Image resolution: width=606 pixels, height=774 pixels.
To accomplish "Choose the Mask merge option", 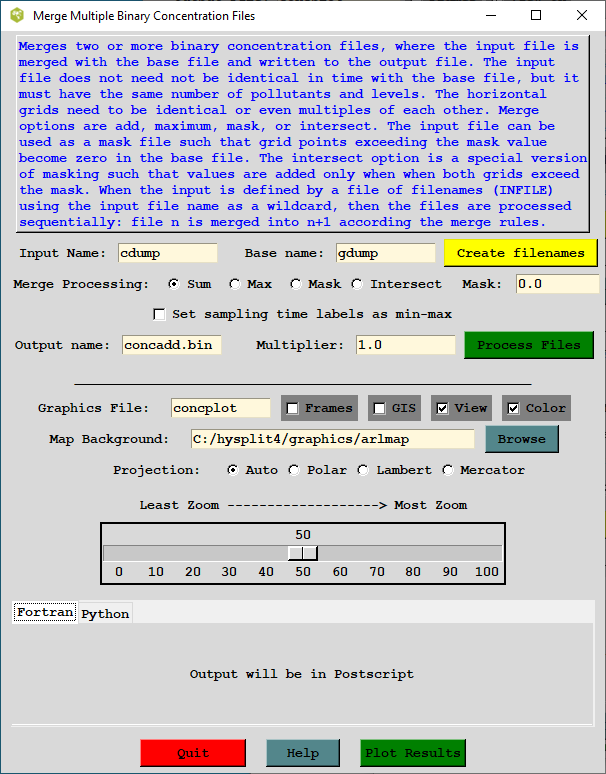I will coord(296,284).
